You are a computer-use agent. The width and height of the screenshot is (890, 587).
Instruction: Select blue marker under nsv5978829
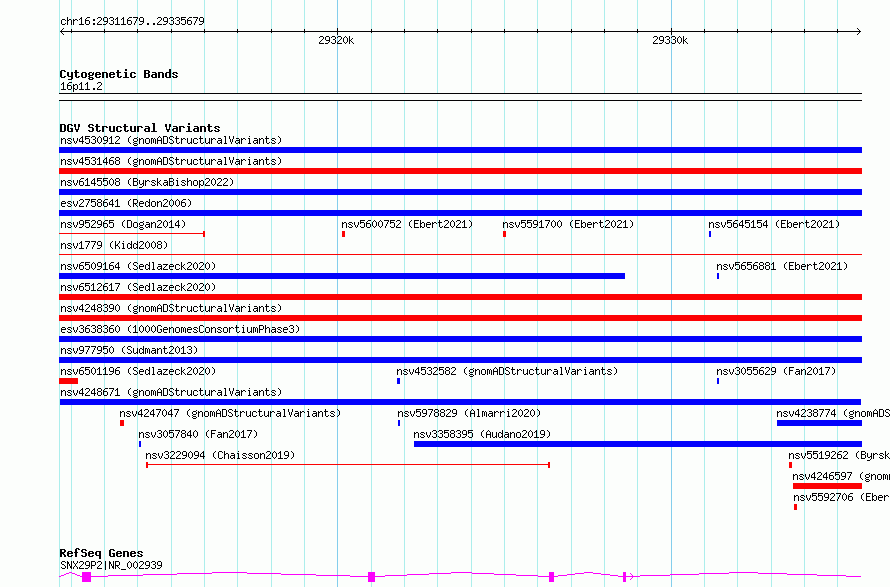coord(399,423)
